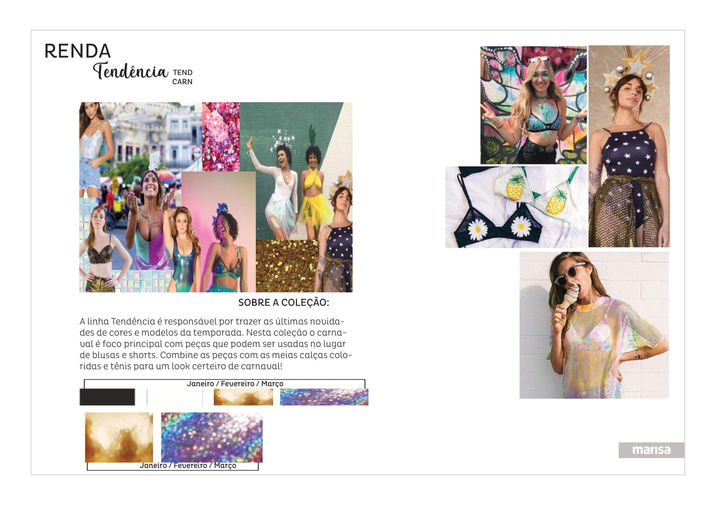The width and height of the screenshot is (715, 505).
Task: Open the carnival collage image
Action: click(216, 197)
